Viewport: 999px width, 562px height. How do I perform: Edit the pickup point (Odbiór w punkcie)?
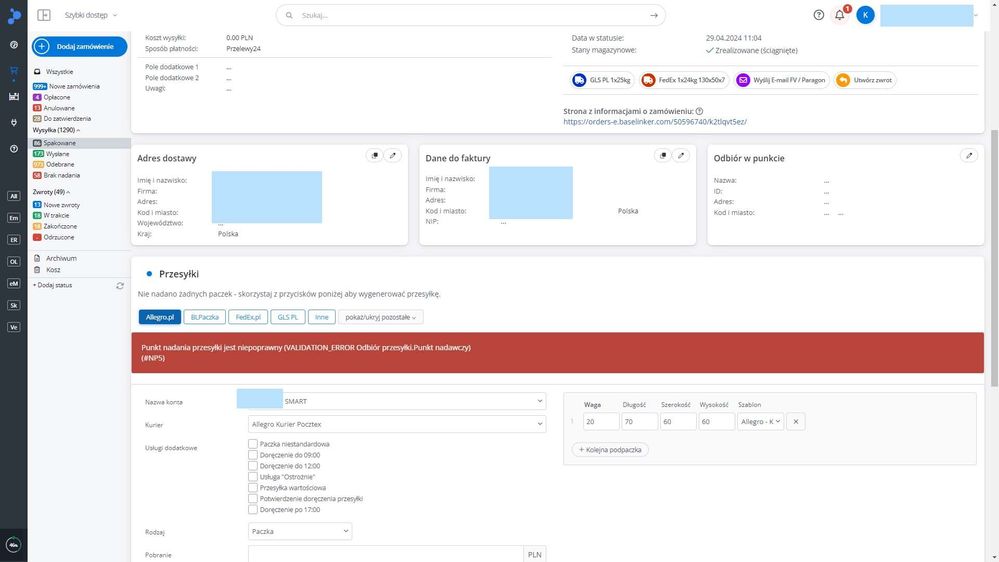coord(969,155)
